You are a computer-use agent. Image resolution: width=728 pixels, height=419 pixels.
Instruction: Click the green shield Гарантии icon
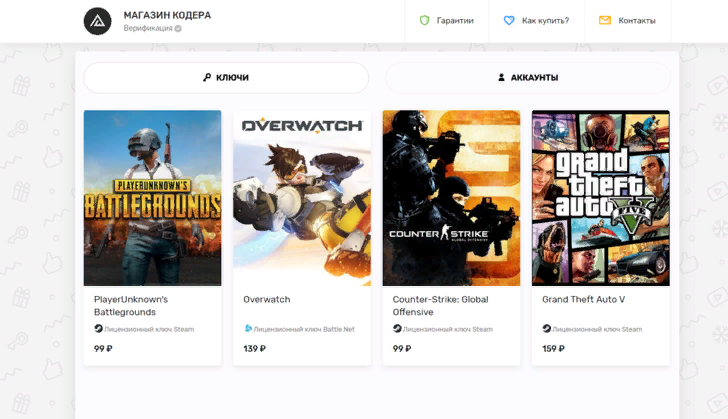(424, 20)
